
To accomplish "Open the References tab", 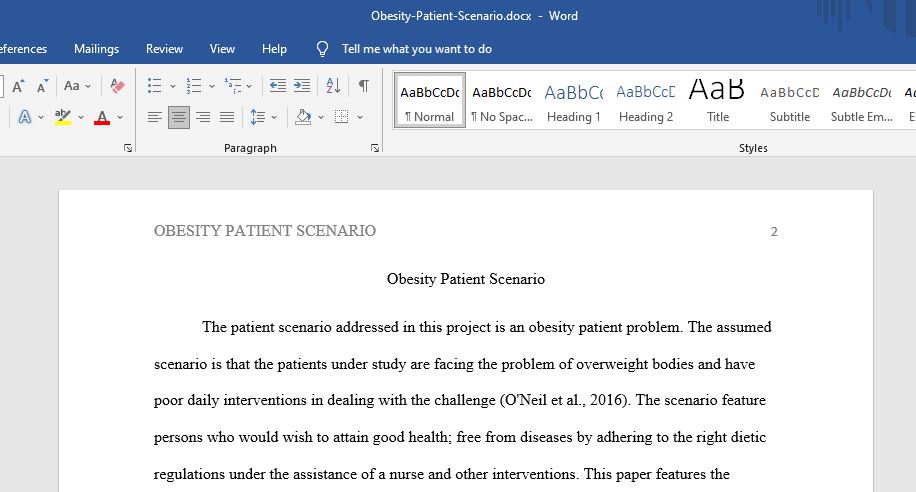I will pos(23,49).
